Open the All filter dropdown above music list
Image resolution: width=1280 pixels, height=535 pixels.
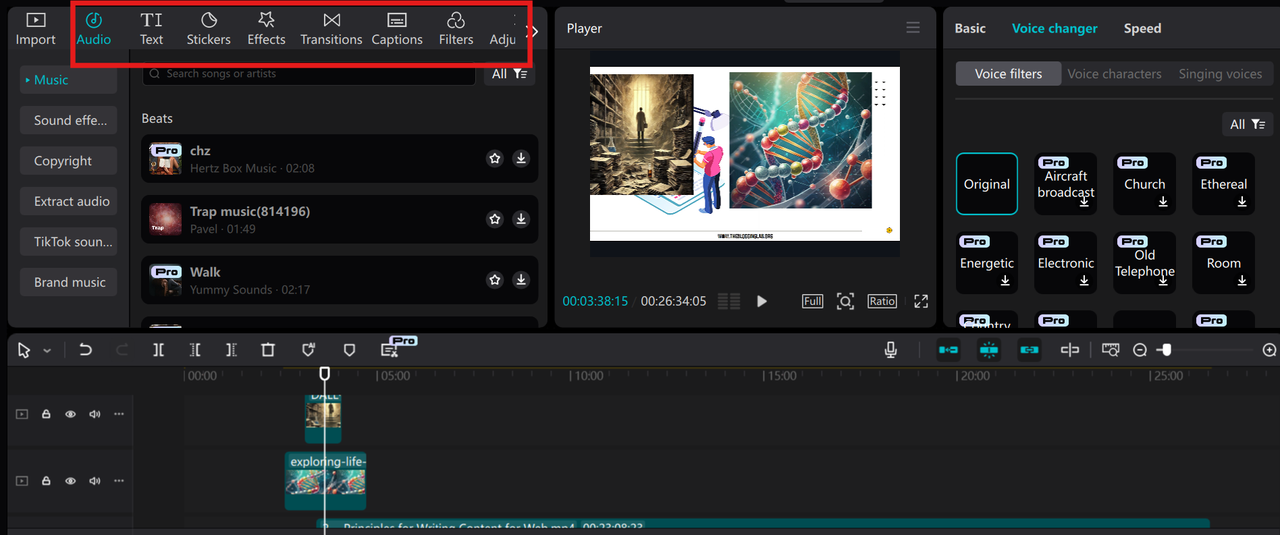[x=509, y=74]
